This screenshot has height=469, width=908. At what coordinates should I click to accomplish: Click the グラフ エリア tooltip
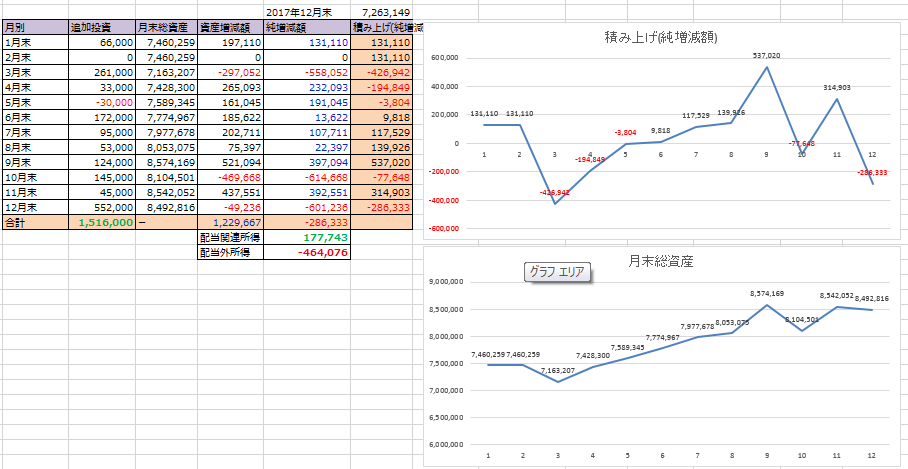point(557,272)
